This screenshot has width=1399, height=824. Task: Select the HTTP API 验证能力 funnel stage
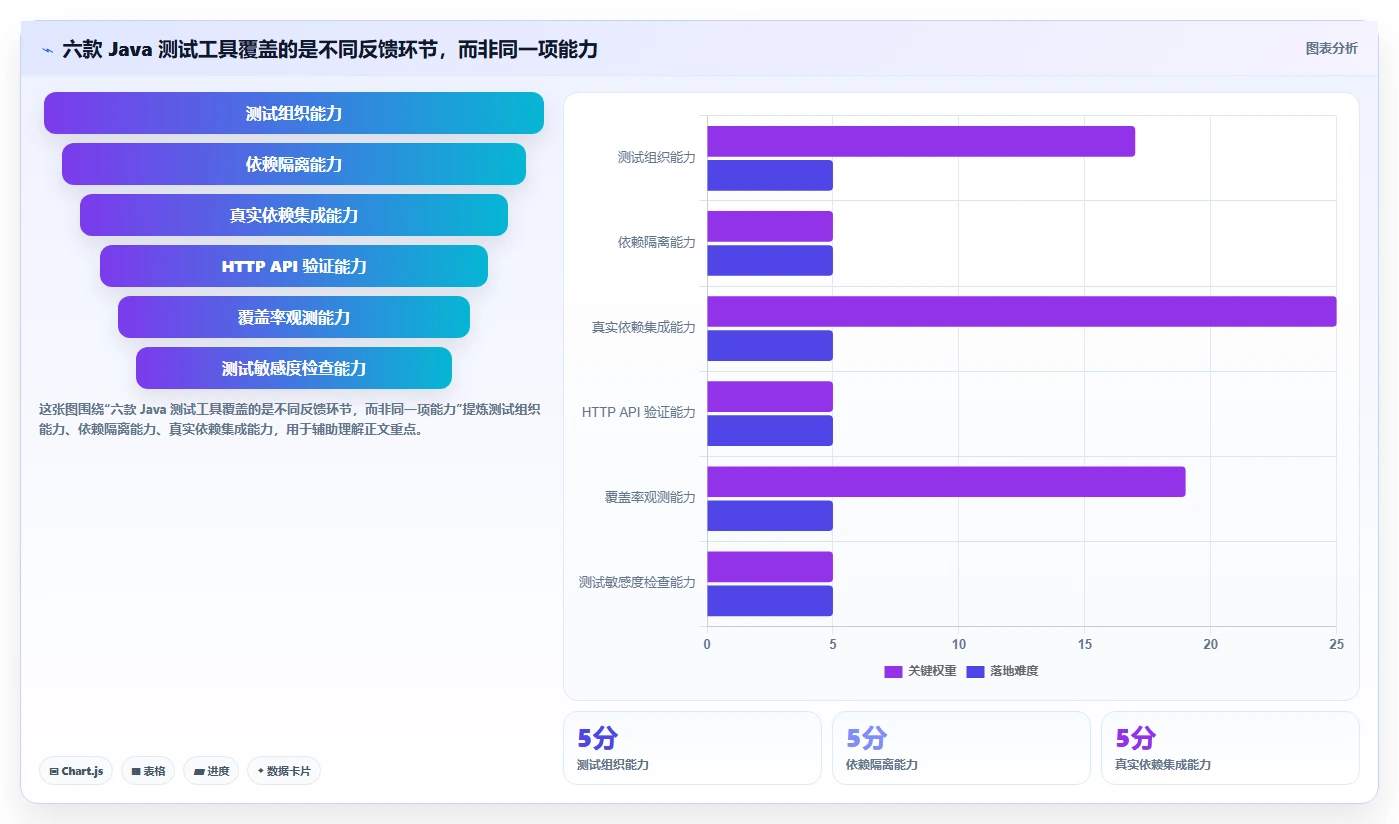(x=294, y=266)
